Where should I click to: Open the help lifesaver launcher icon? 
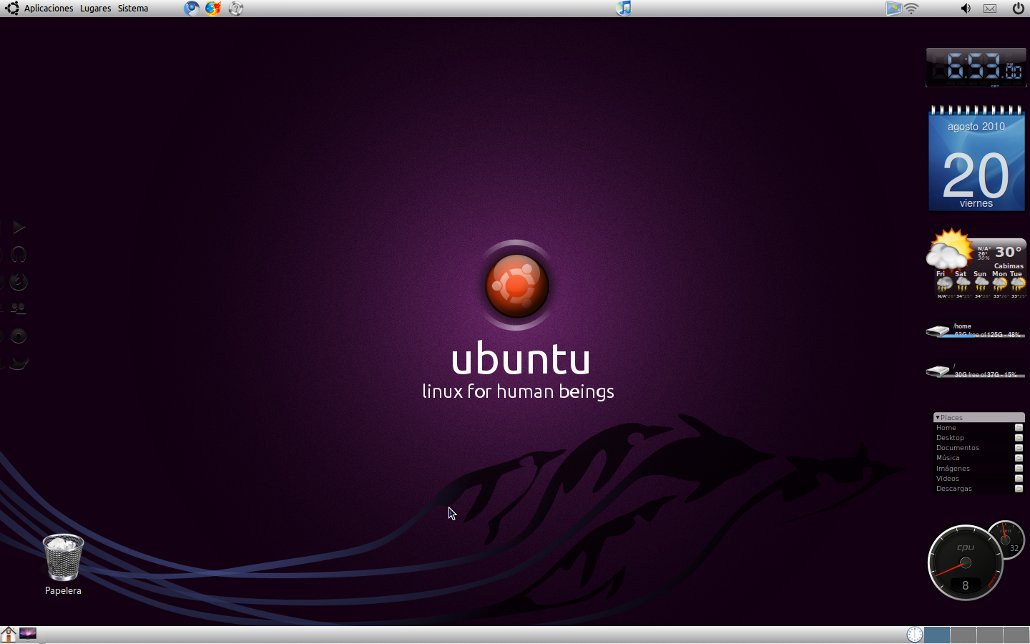pos(236,8)
